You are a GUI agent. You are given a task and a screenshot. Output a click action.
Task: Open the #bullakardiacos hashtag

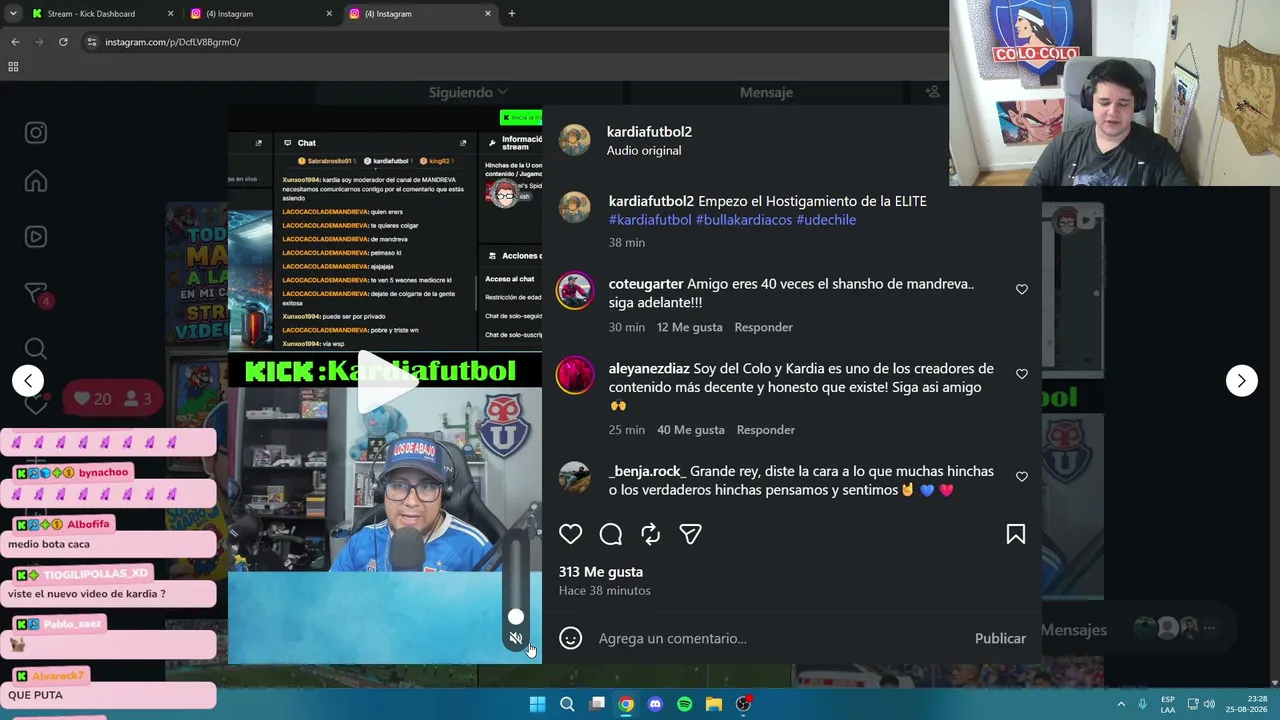pyautogui.click(x=744, y=220)
